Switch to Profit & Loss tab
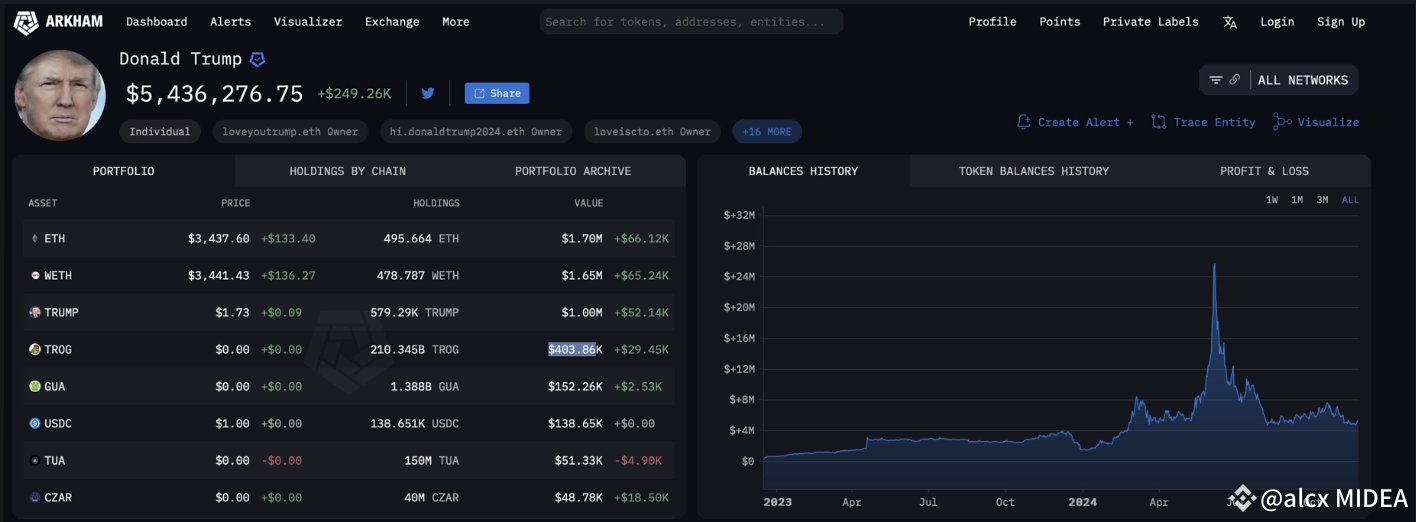 [x=1264, y=171]
